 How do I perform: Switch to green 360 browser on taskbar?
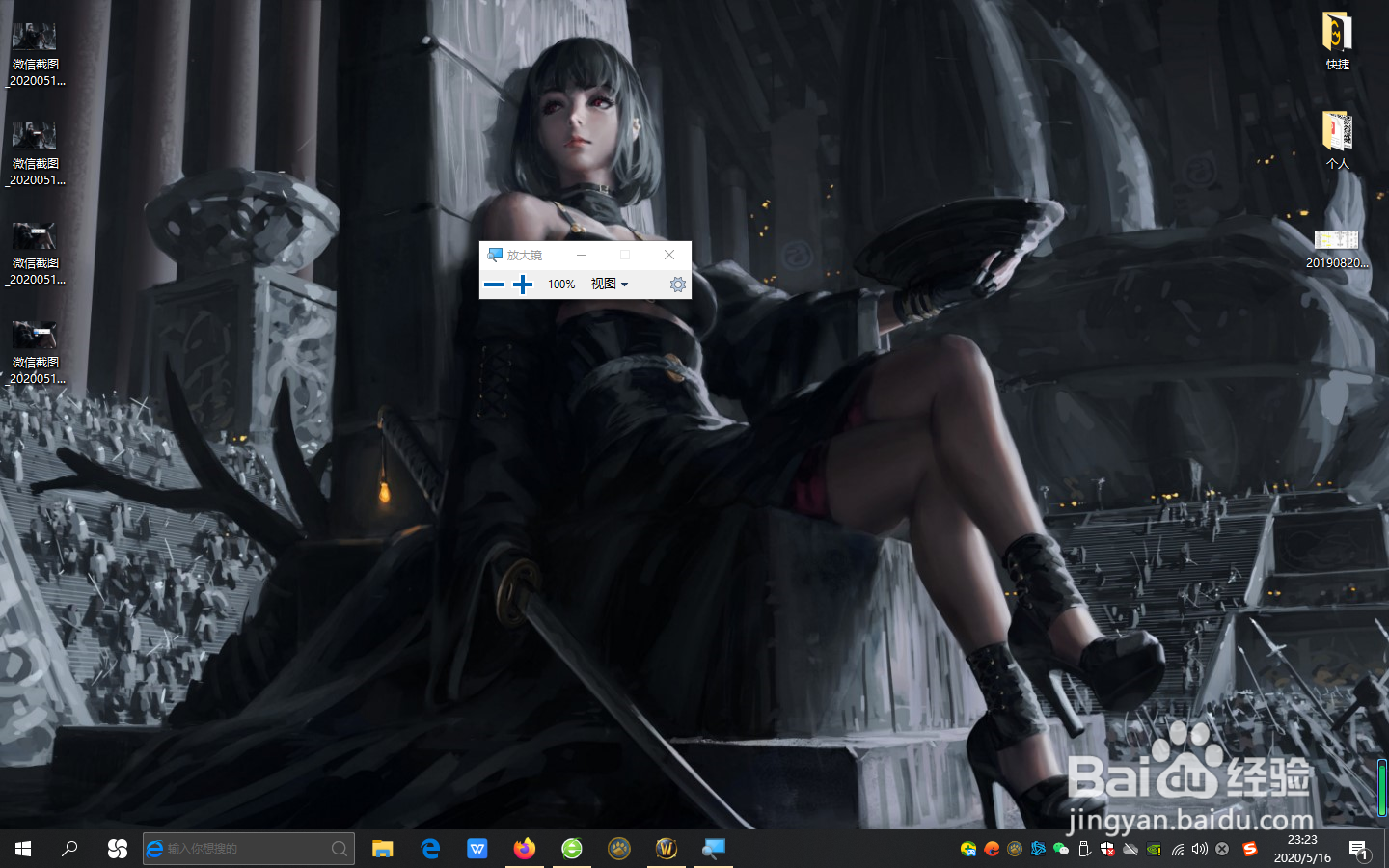click(x=572, y=849)
